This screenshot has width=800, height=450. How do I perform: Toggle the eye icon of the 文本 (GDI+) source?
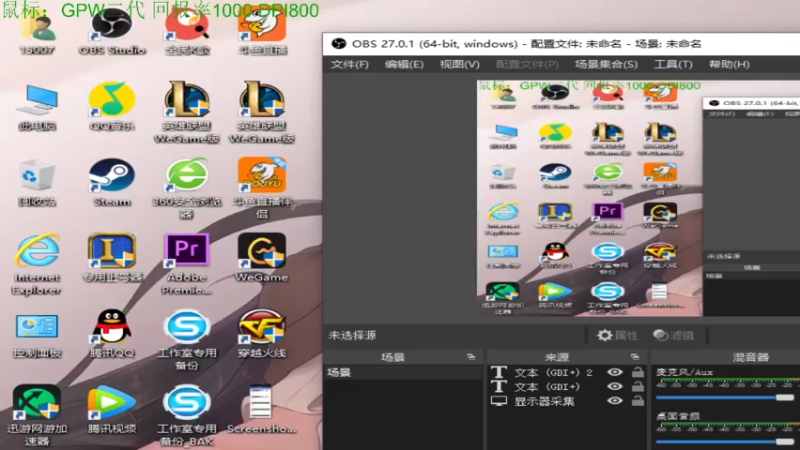pos(615,386)
